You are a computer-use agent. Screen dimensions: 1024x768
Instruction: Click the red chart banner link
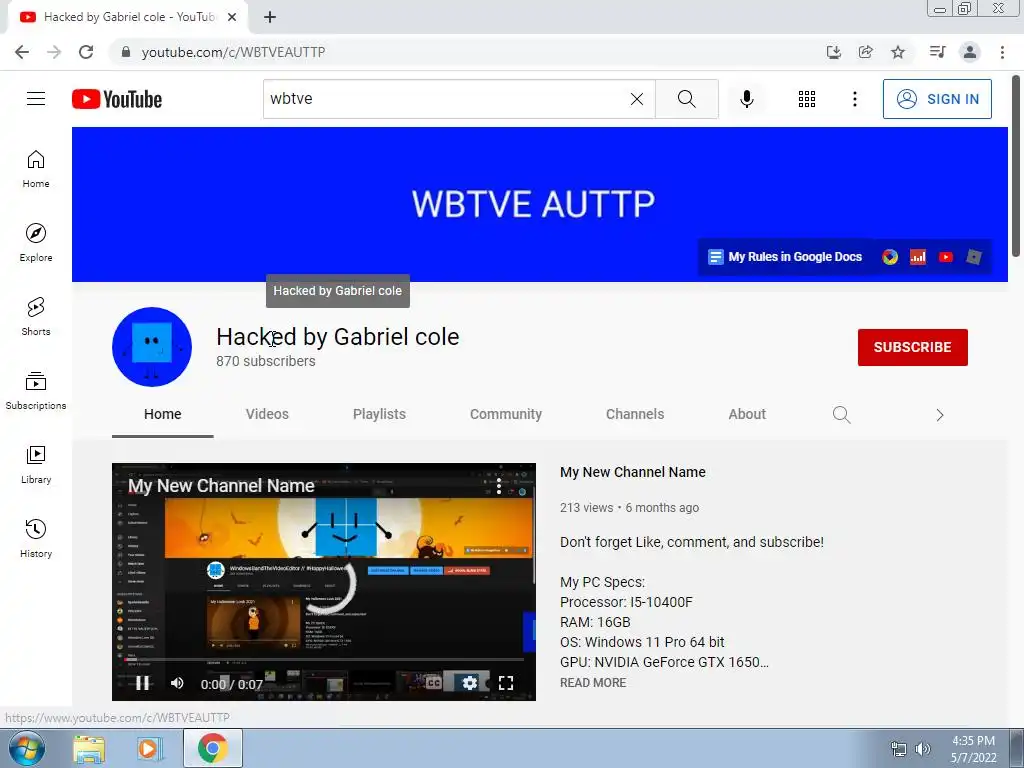tap(918, 257)
